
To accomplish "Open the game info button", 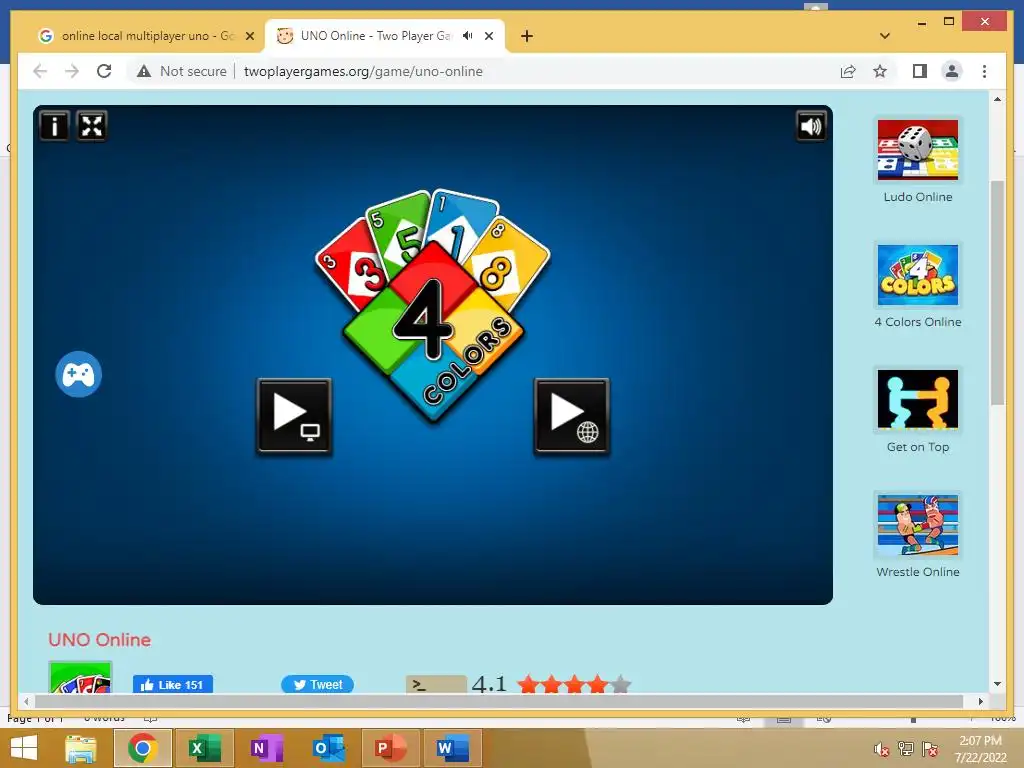I will point(54,125).
